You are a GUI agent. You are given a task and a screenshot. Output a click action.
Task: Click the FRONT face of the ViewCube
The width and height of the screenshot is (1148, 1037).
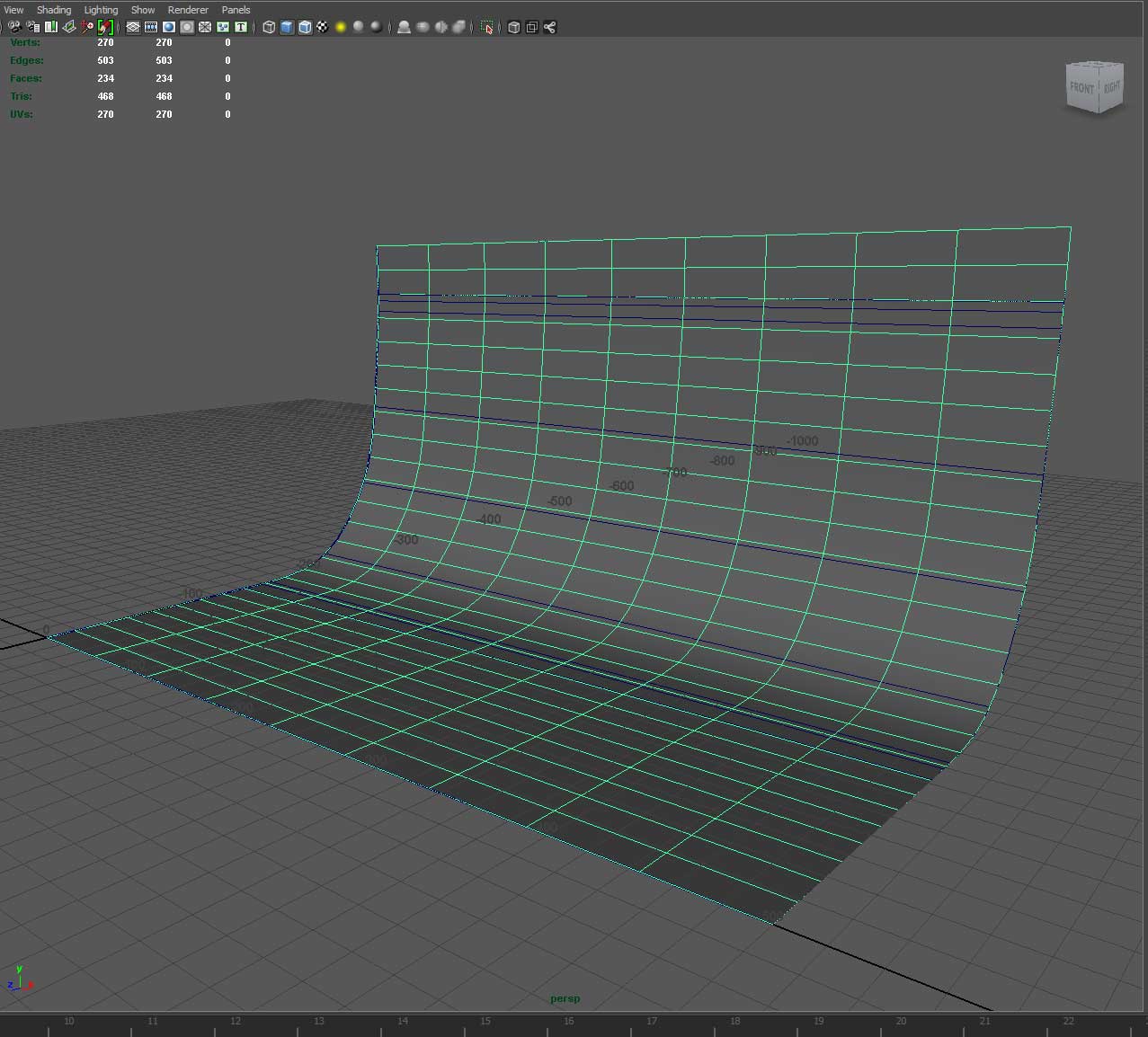(1082, 89)
